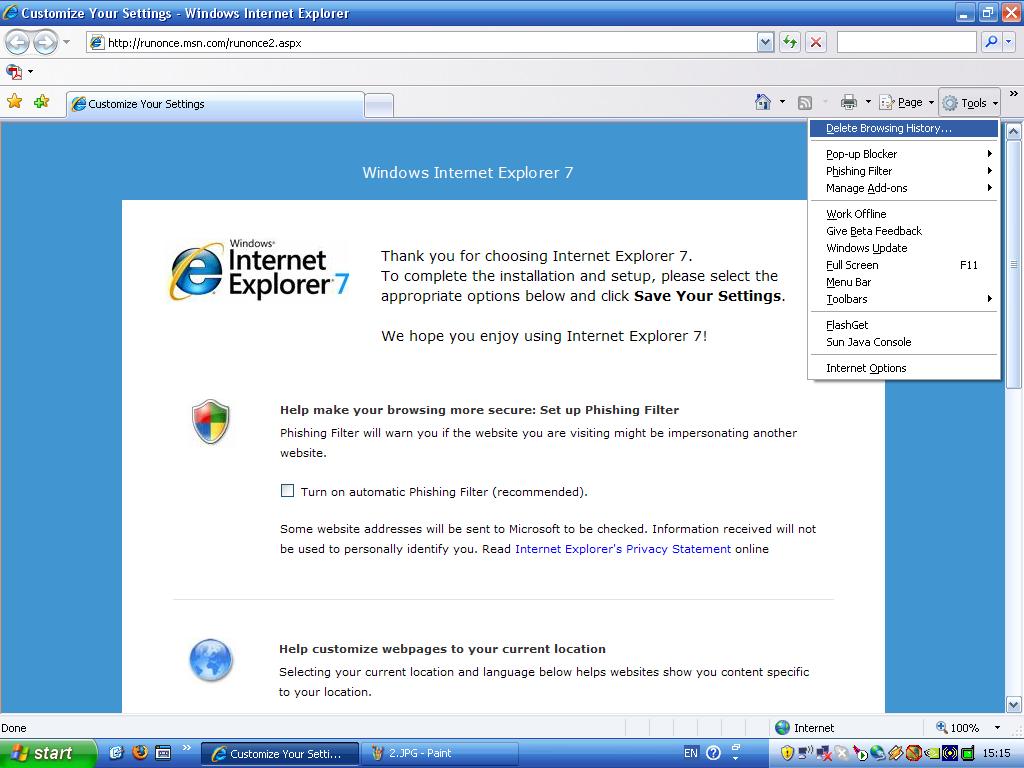This screenshot has height=768, width=1024.
Task: Click the Tools menu button
Action: click(x=970, y=103)
